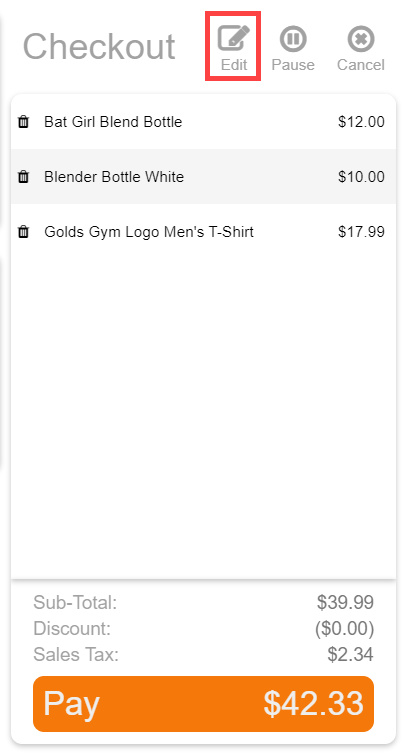Click the Edit pencil icon
This screenshot has height=754, width=417.
click(234, 38)
